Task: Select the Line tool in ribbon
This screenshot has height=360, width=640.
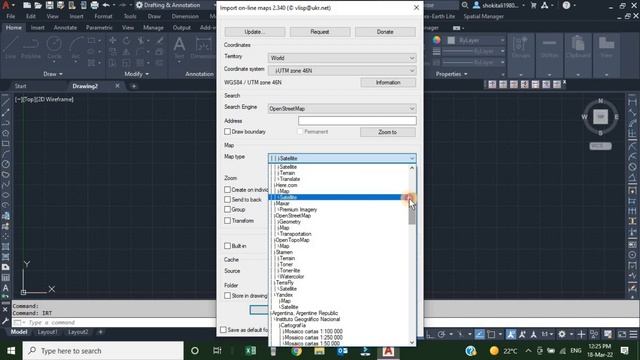Action: click(10, 48)
